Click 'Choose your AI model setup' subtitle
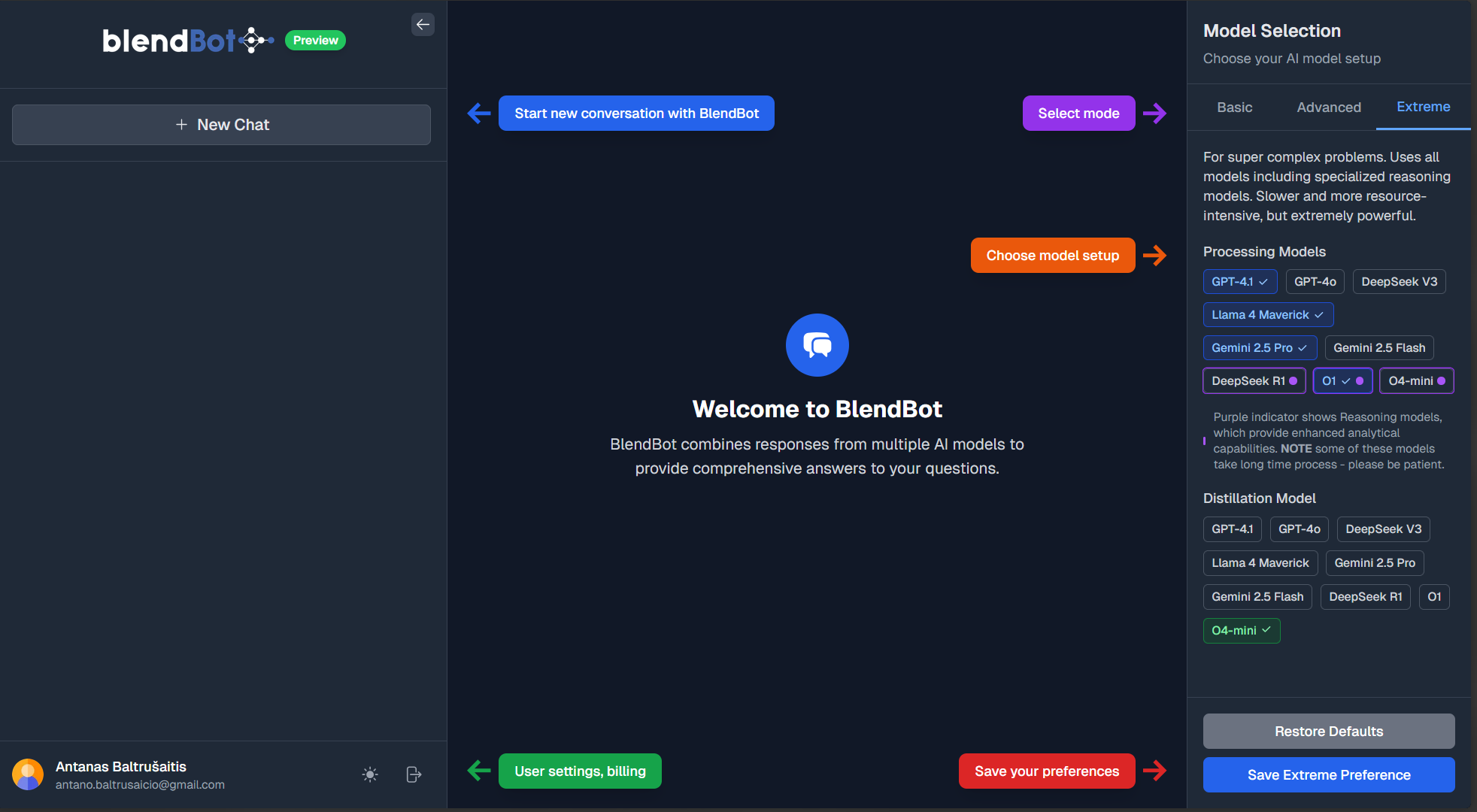 pyautogui.click(x=1292, y=59)
